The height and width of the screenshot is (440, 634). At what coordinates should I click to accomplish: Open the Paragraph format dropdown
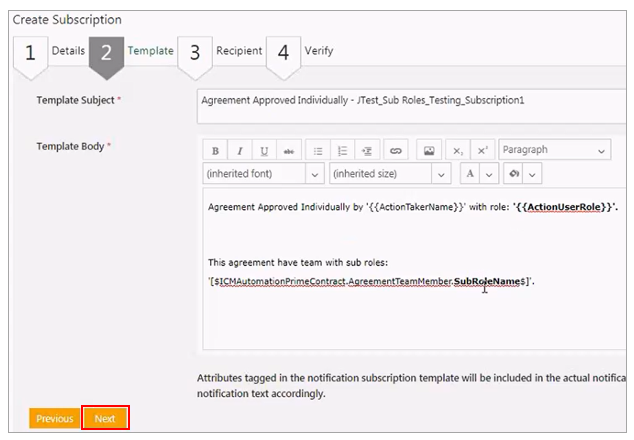(554, 150)
